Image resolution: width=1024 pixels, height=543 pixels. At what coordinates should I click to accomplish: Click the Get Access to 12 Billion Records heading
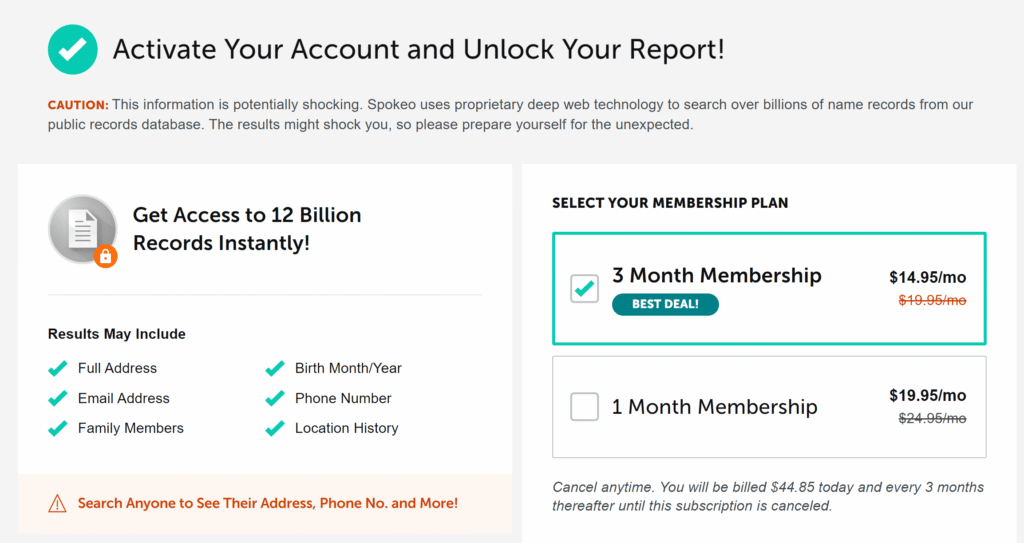click(x=247, y=229)
